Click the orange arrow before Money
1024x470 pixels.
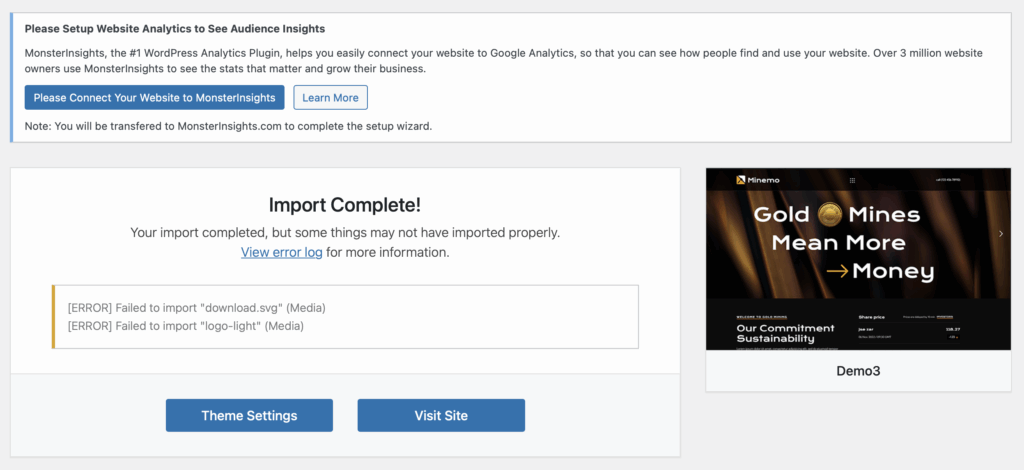point(837,272)
